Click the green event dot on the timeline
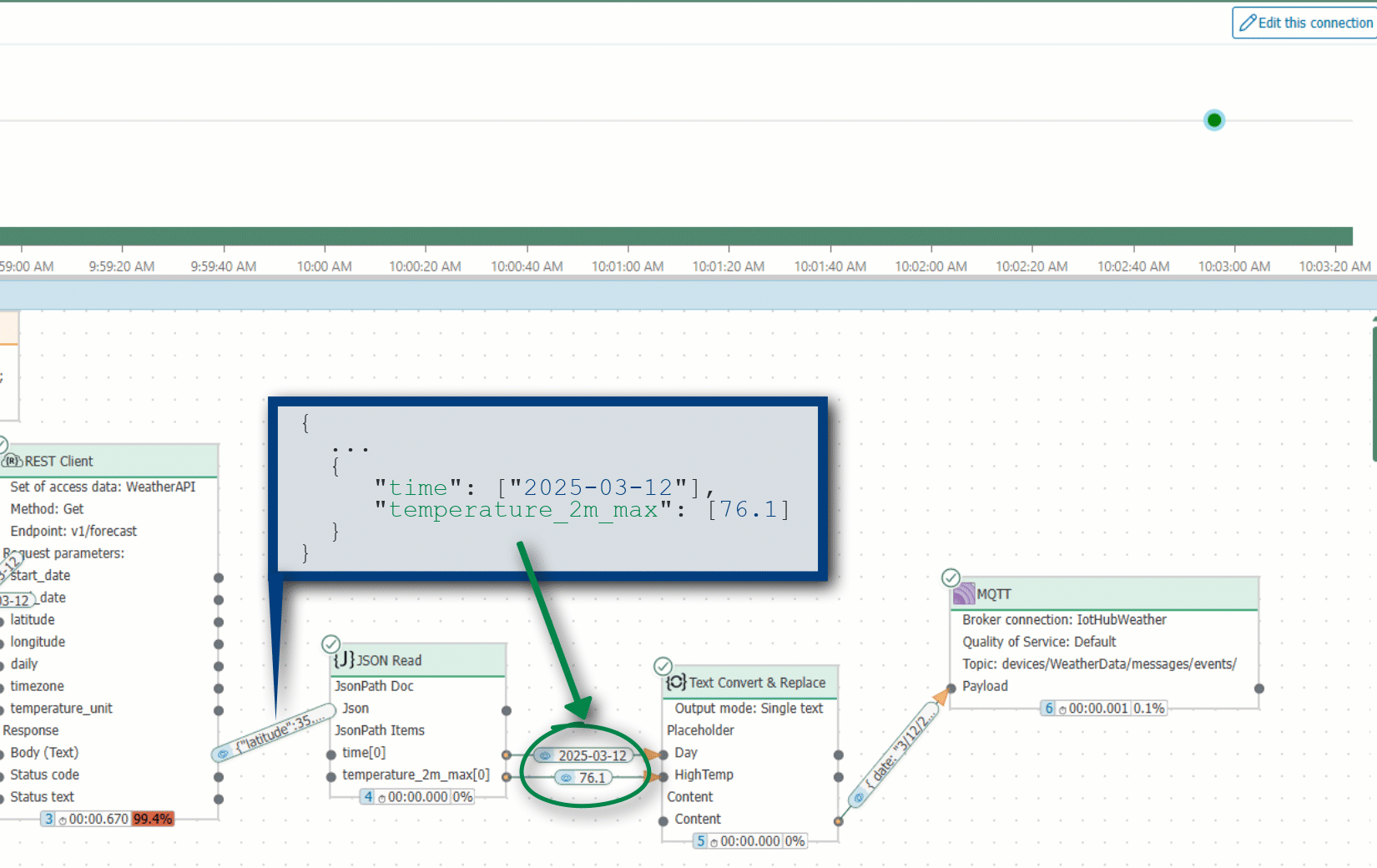Screen dimensions: 1377x868 point(1214,120)
